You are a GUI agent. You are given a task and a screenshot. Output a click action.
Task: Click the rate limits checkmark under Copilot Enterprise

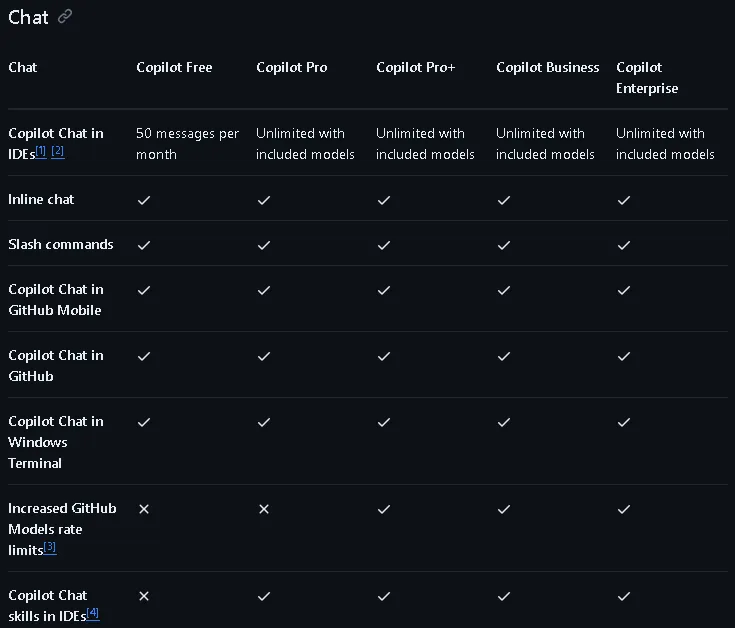point(624,509)
